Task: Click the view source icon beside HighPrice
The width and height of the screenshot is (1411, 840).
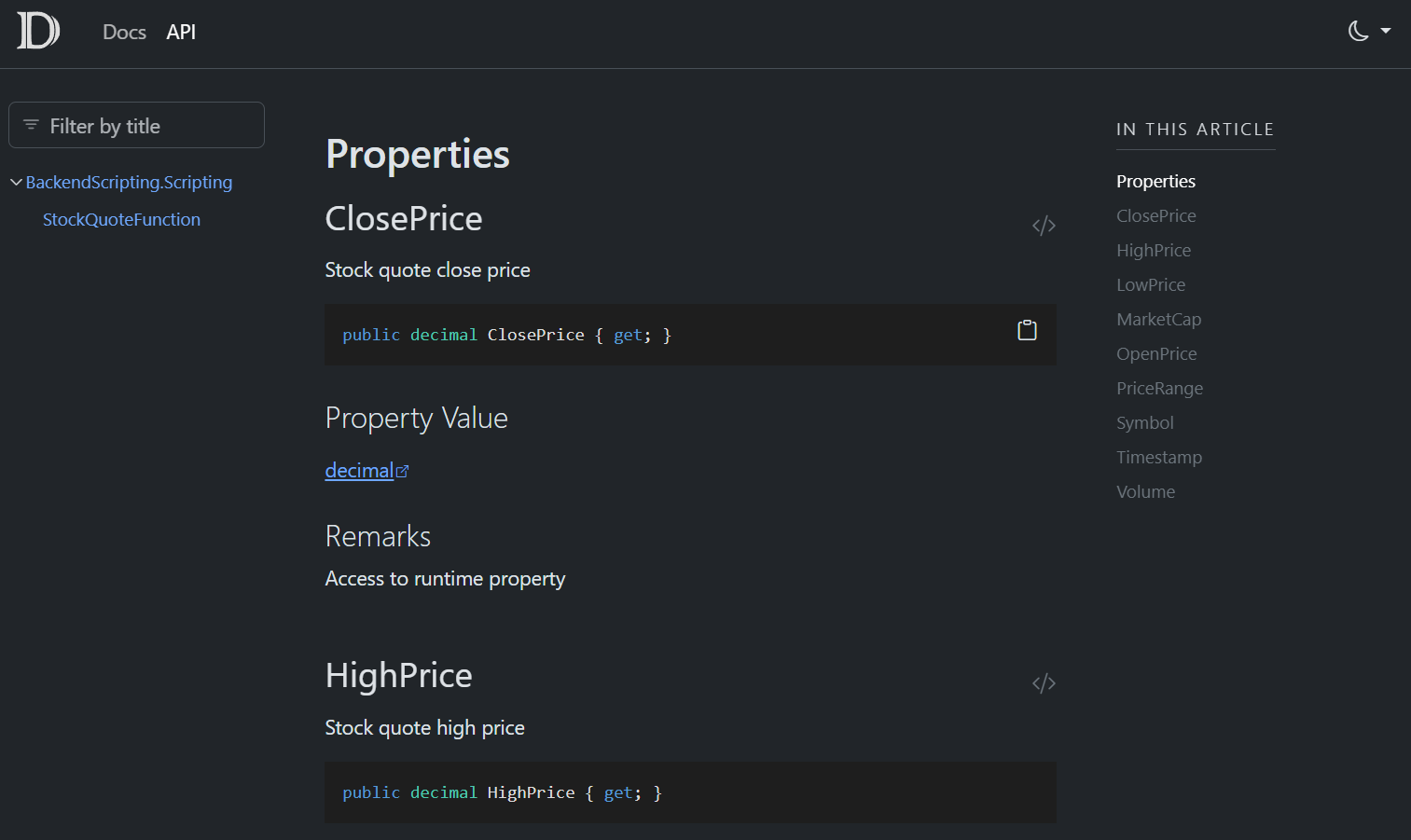Action: pos(1044,682)
